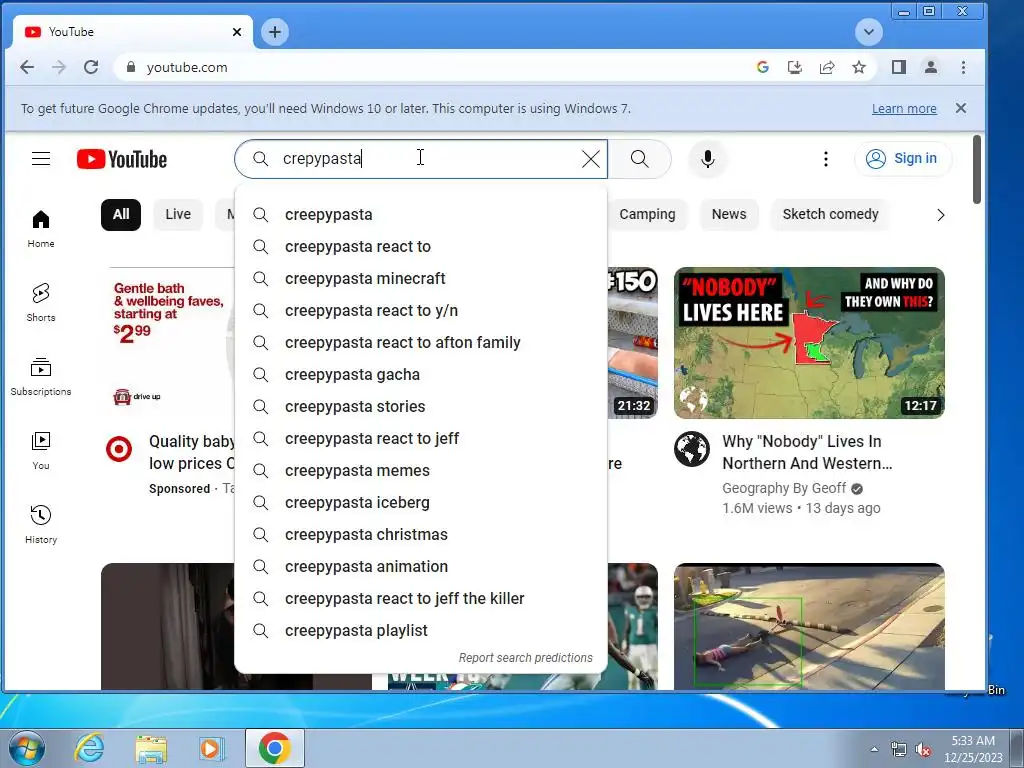Open a new tab with plus button

275,32
